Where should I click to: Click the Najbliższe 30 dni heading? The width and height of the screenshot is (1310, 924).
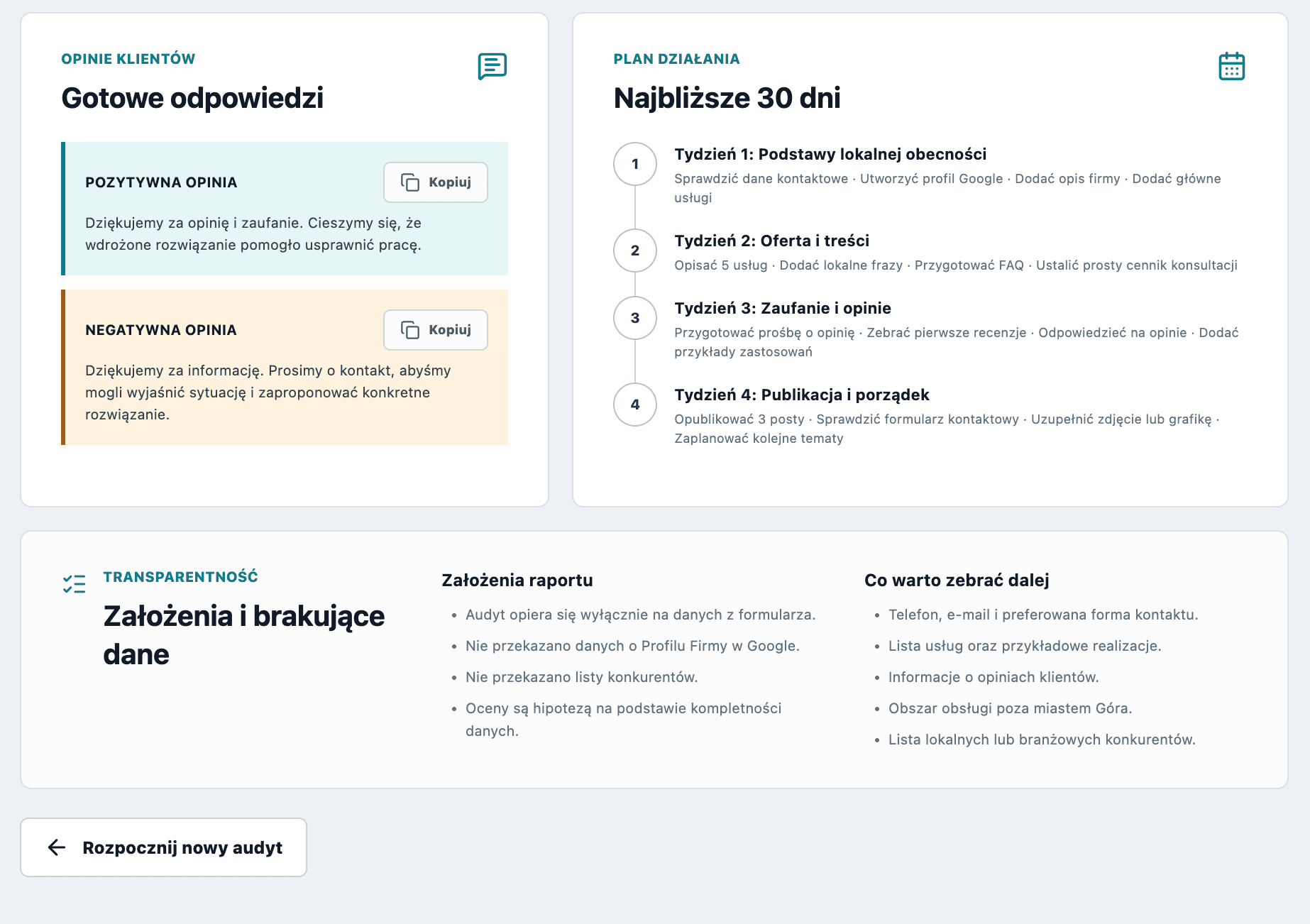727,98
